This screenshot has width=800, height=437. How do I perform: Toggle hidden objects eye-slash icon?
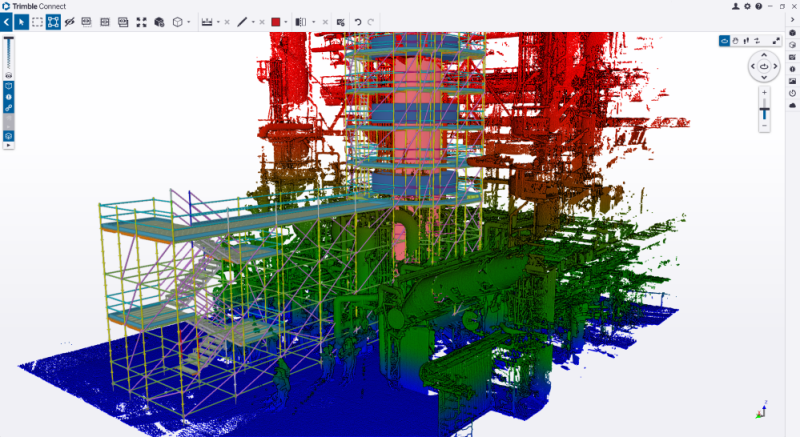(70, 21)
